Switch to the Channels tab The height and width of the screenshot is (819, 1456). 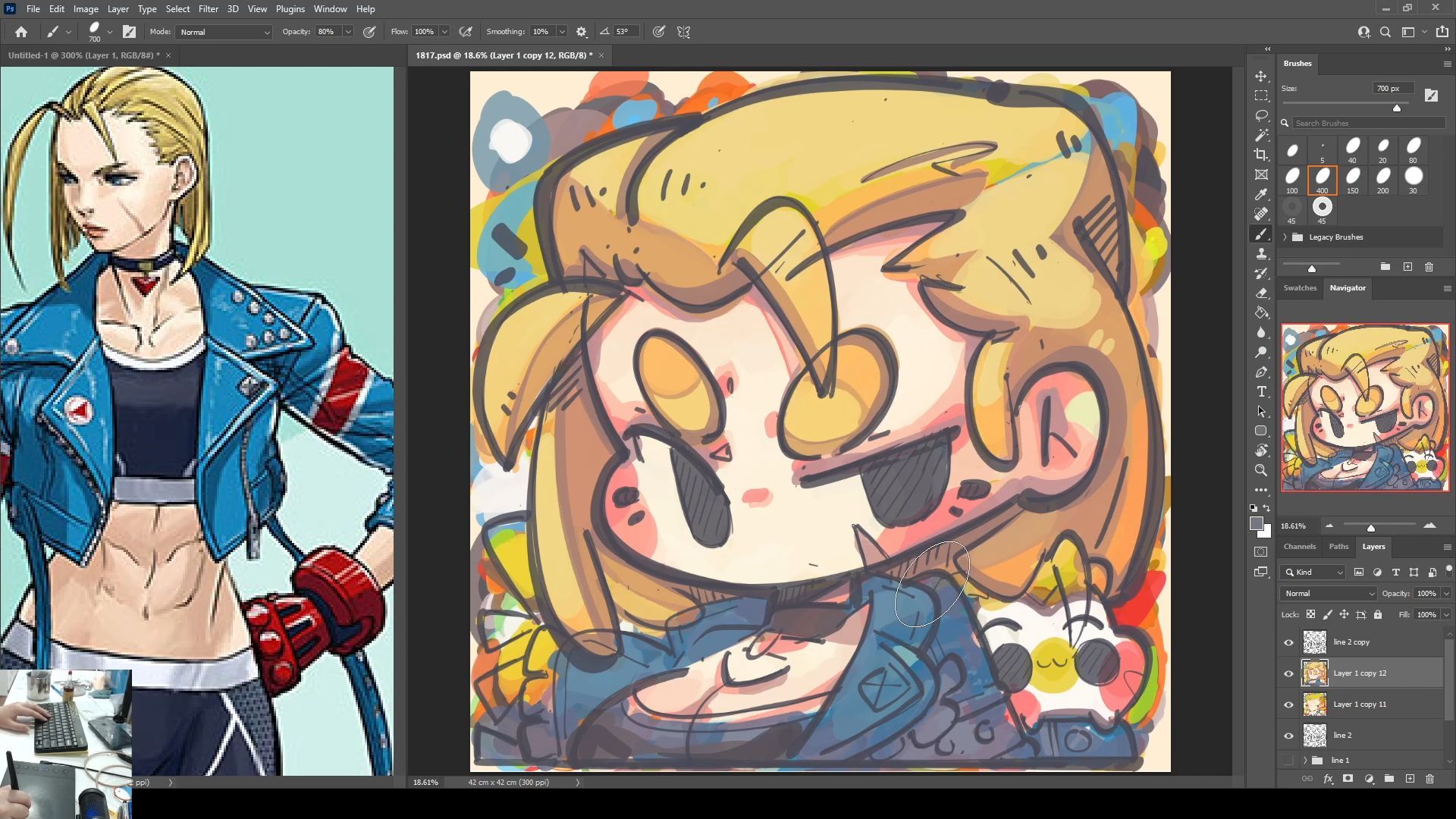1300,547
